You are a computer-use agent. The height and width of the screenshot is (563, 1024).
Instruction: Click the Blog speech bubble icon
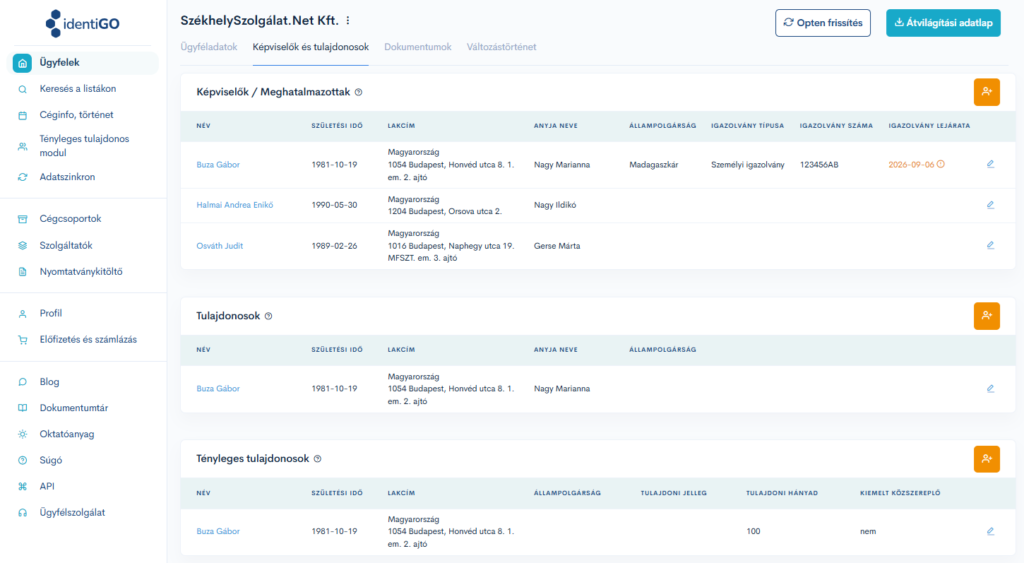tap(22, 382)
